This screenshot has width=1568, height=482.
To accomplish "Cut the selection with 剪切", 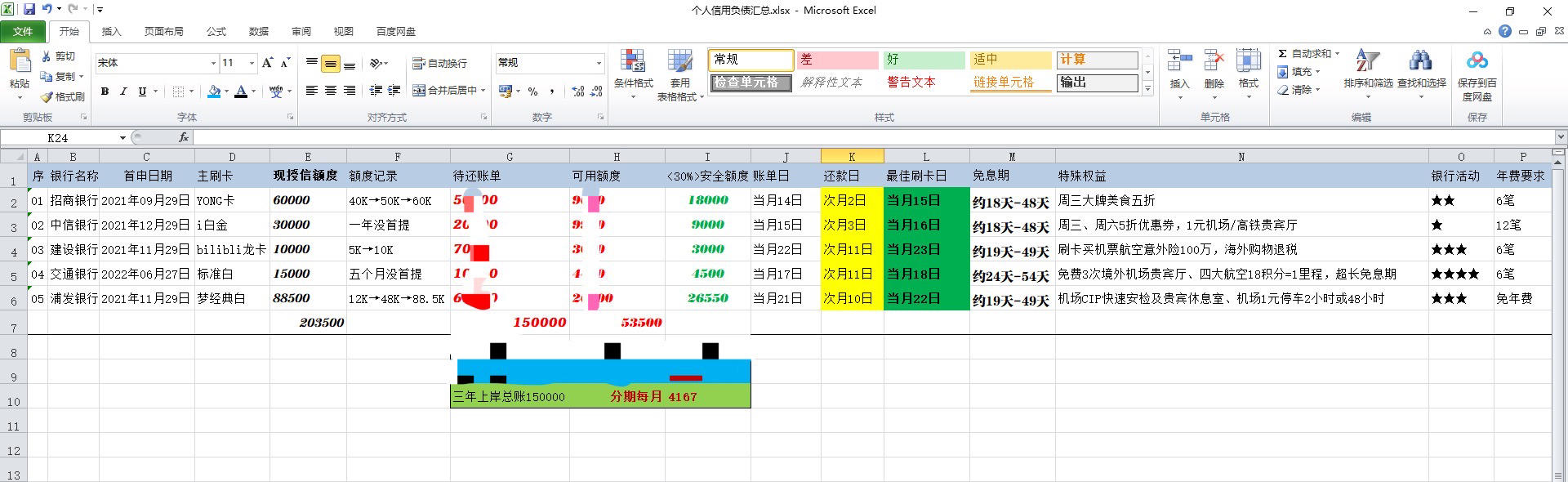I will 59,56.
